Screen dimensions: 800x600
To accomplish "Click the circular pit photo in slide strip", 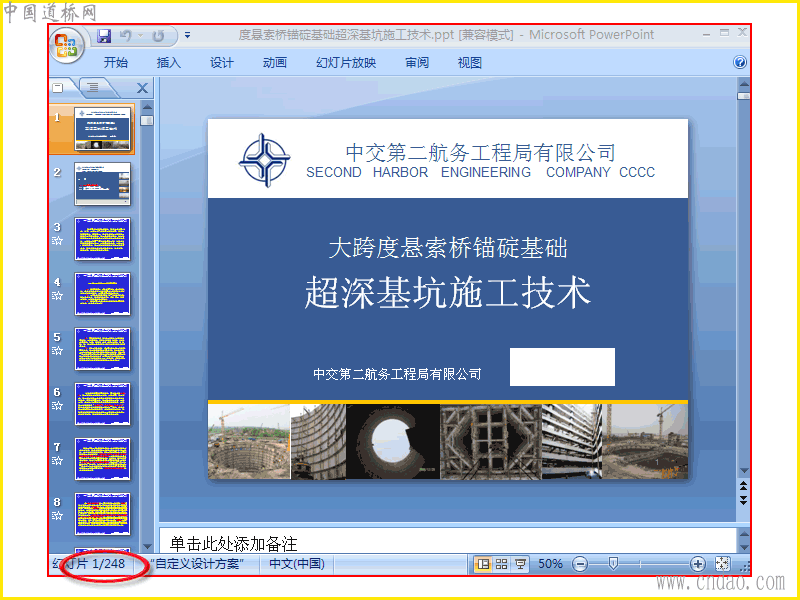I will click(248, 442).
